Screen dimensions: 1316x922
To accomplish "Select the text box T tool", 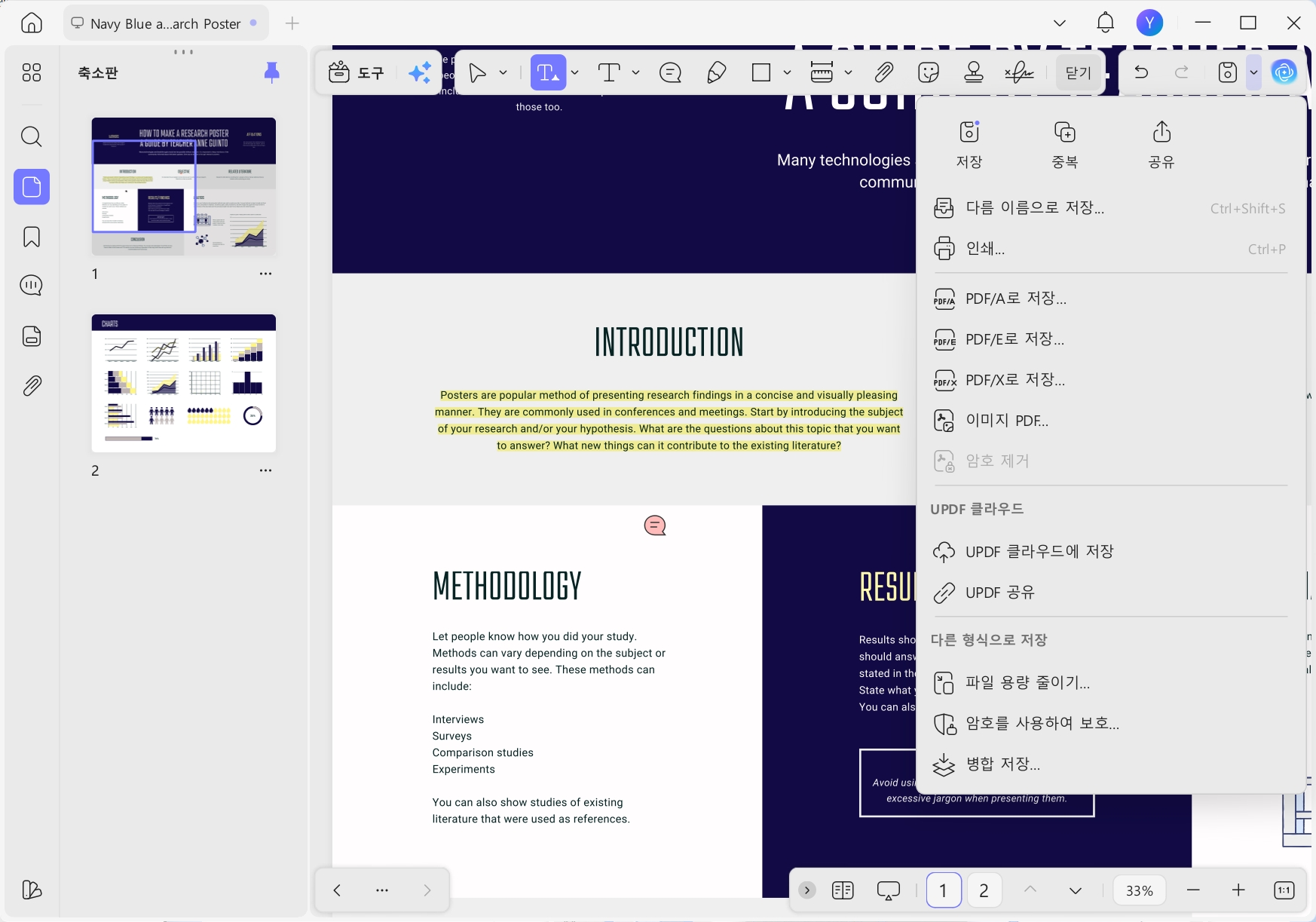I will point(609,72).
